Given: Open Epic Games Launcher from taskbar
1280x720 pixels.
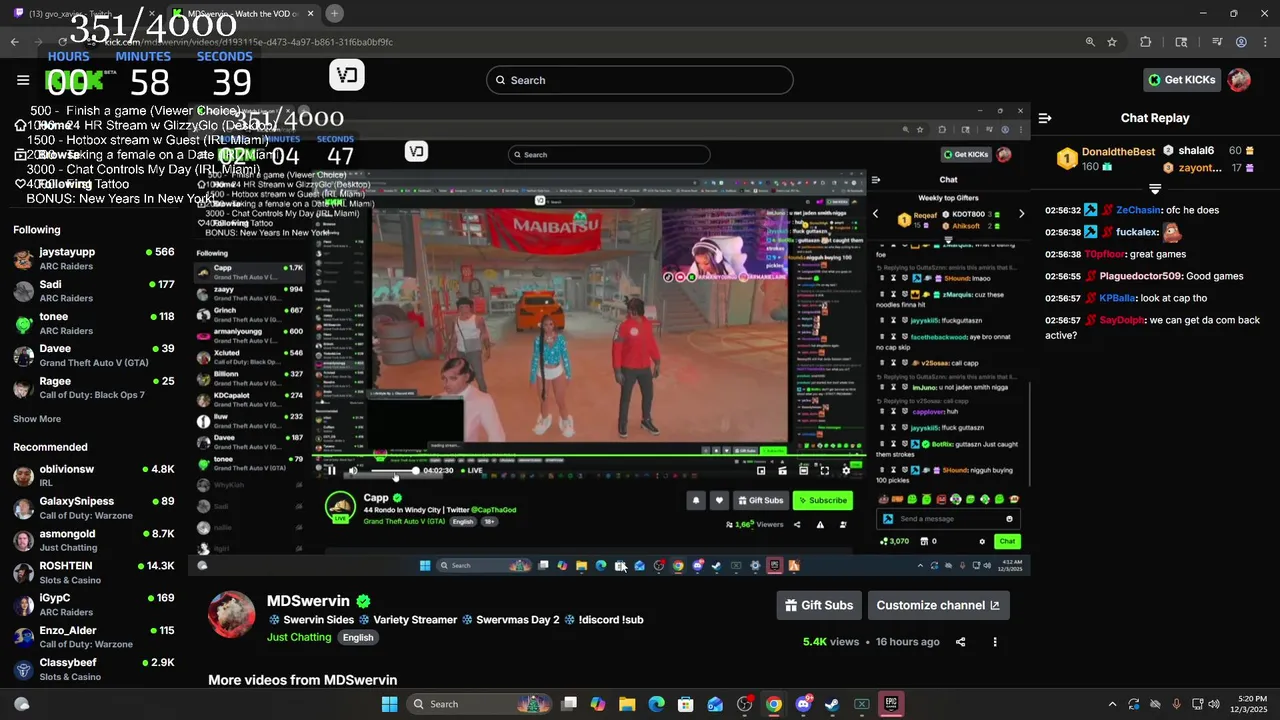Looking at the screenshot, I should (x=891, y=704).
